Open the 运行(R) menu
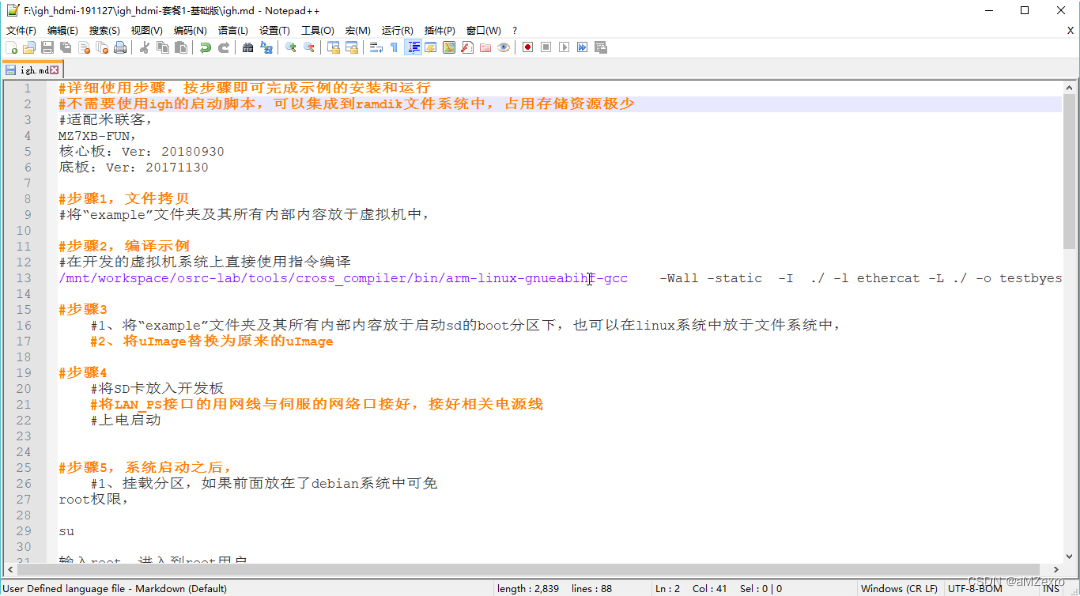Image resolution: width=1080 pixels, height=596 pixels. click(x=397, y=30)
